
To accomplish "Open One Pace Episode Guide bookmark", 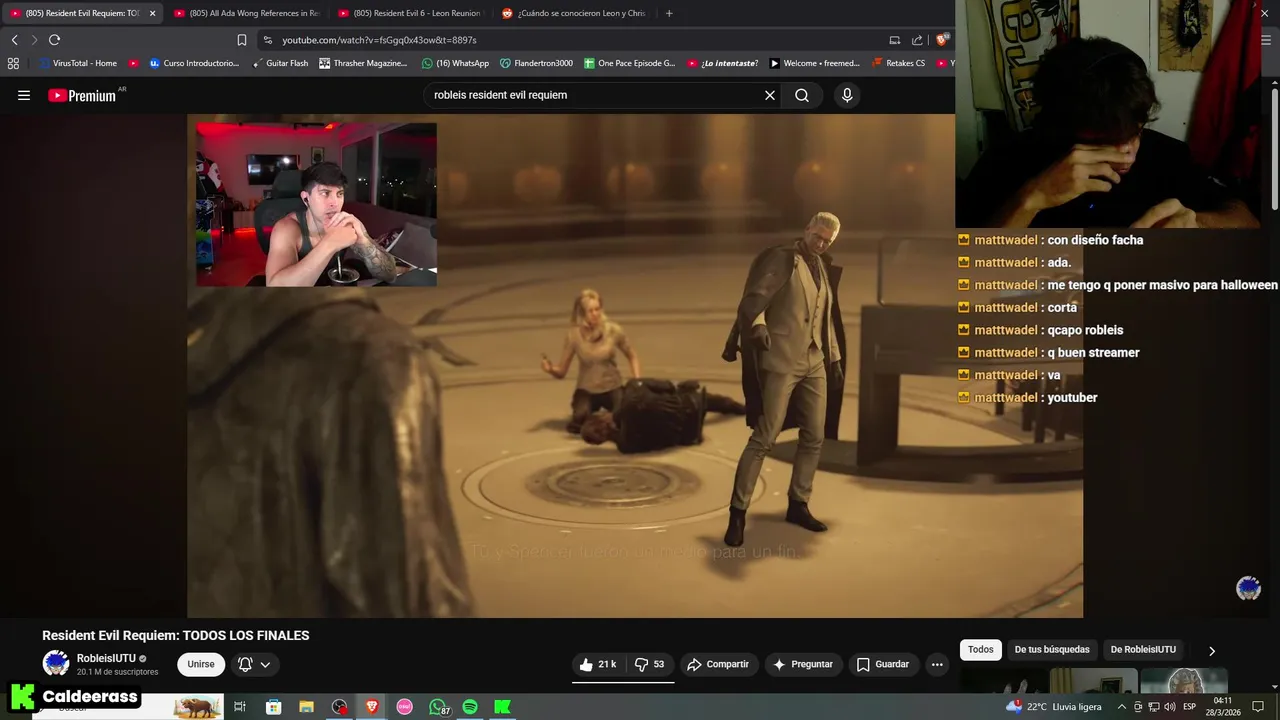I will [629, 63].
